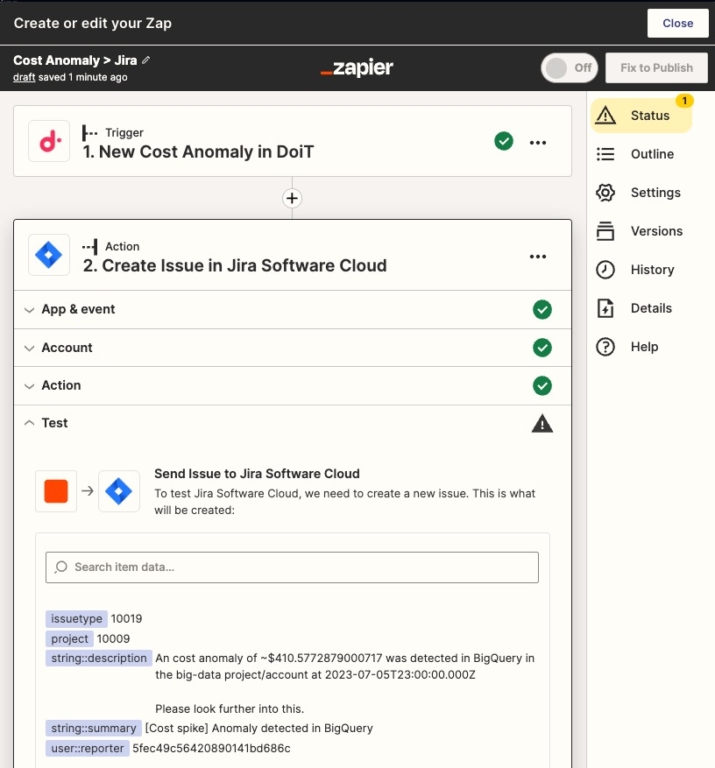Click the Search item data field
This screenshot has width=715, height=768.
[x=292, y=567]
